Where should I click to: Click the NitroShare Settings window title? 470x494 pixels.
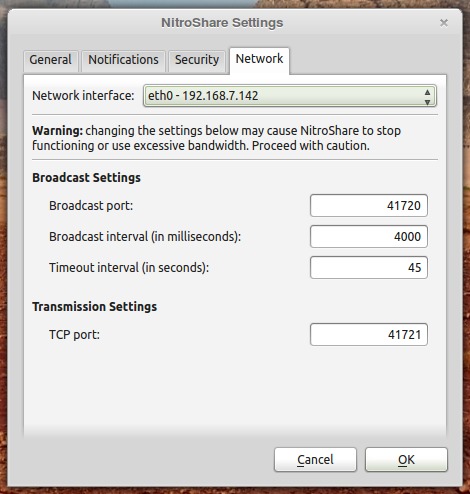pos(222,23)
